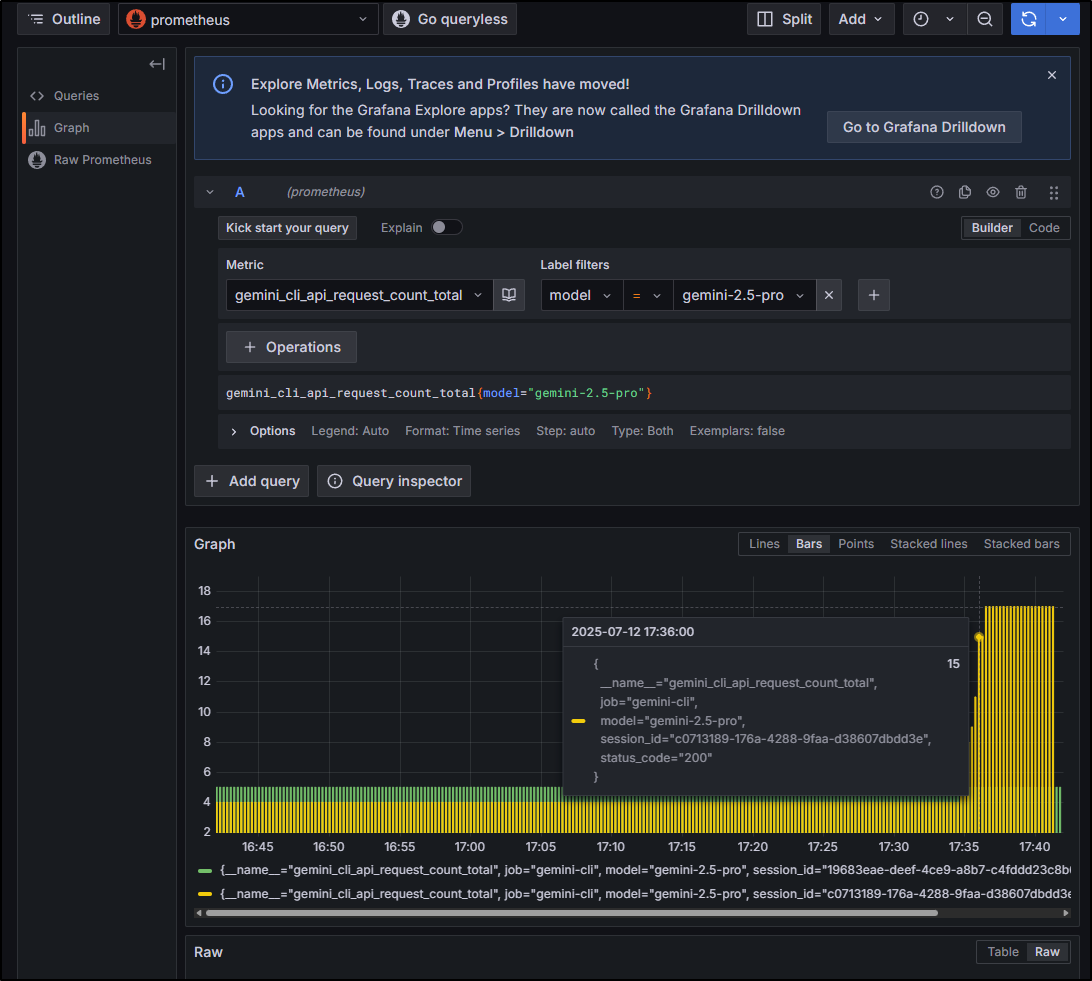1092x981 pixels.
Task: Show the query help icon for query A
Action: (937, 192)
